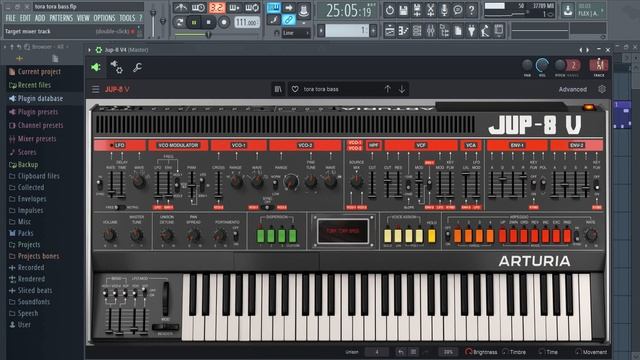The height and width of the screenshot is (360, 640).
Task: Open the mixer view icon
Action: 431,31
